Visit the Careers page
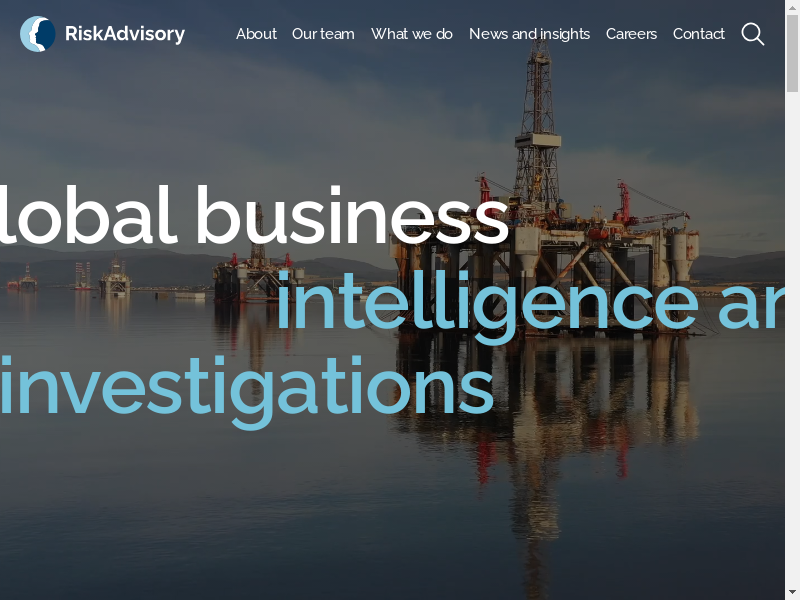This screenshot has height=600, width=800. (x=631, y=34)
